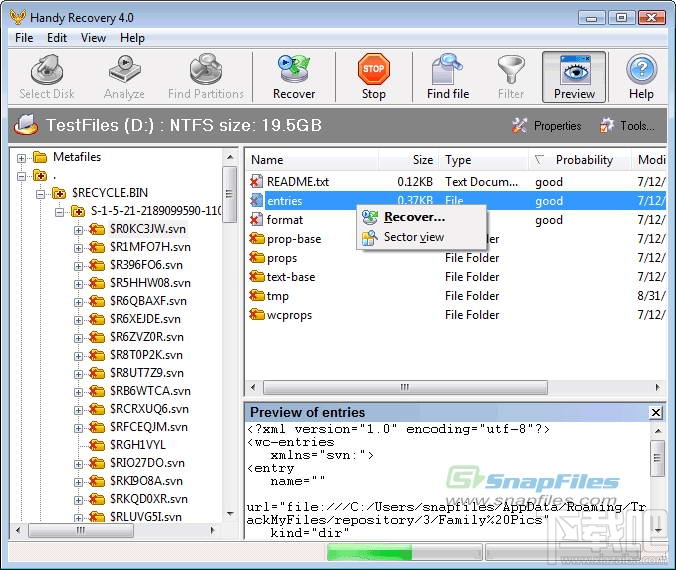Click the file list horizontal scrollbar thumb

pyautogui.click(x=405, y=387)
